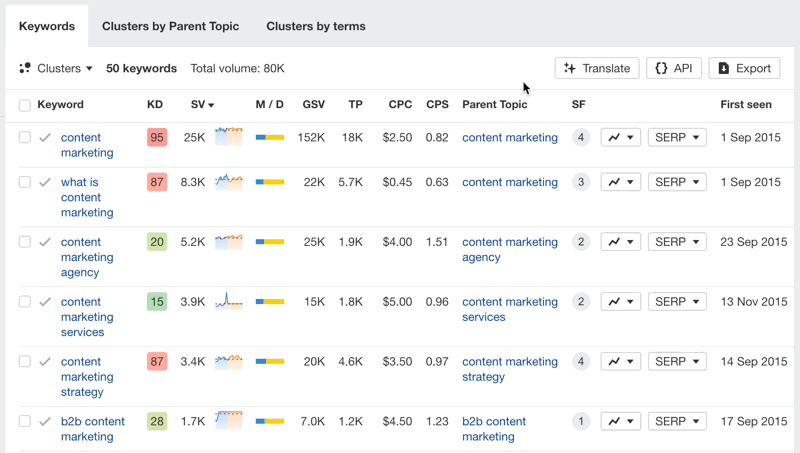
Task: Click the SF badge 4 for content marketing
Action: point(581,137)
